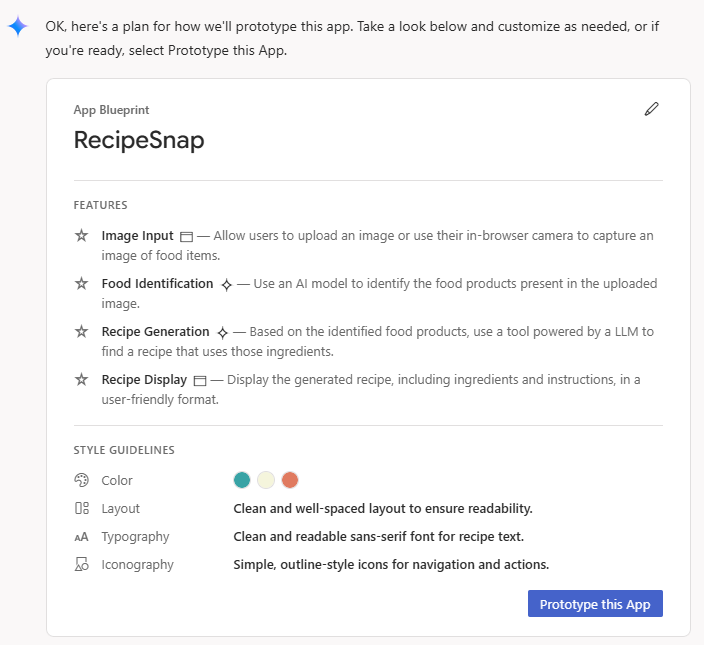The width and height of the screenshot is (704, 645).
Task: Click the pencil edit icon for App Blueprint
Action: (x=652, y=109)
